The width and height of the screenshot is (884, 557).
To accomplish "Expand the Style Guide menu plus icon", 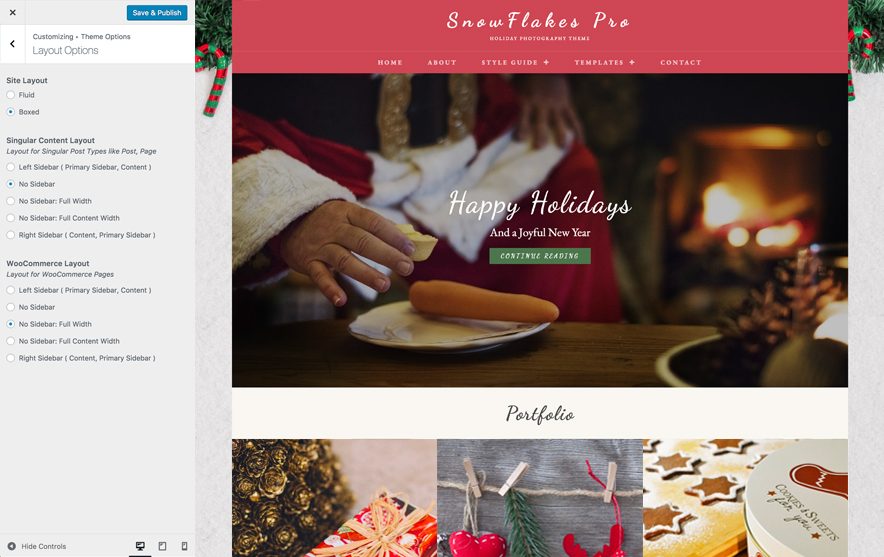I will pyautogui.click(x=546, y=62).
